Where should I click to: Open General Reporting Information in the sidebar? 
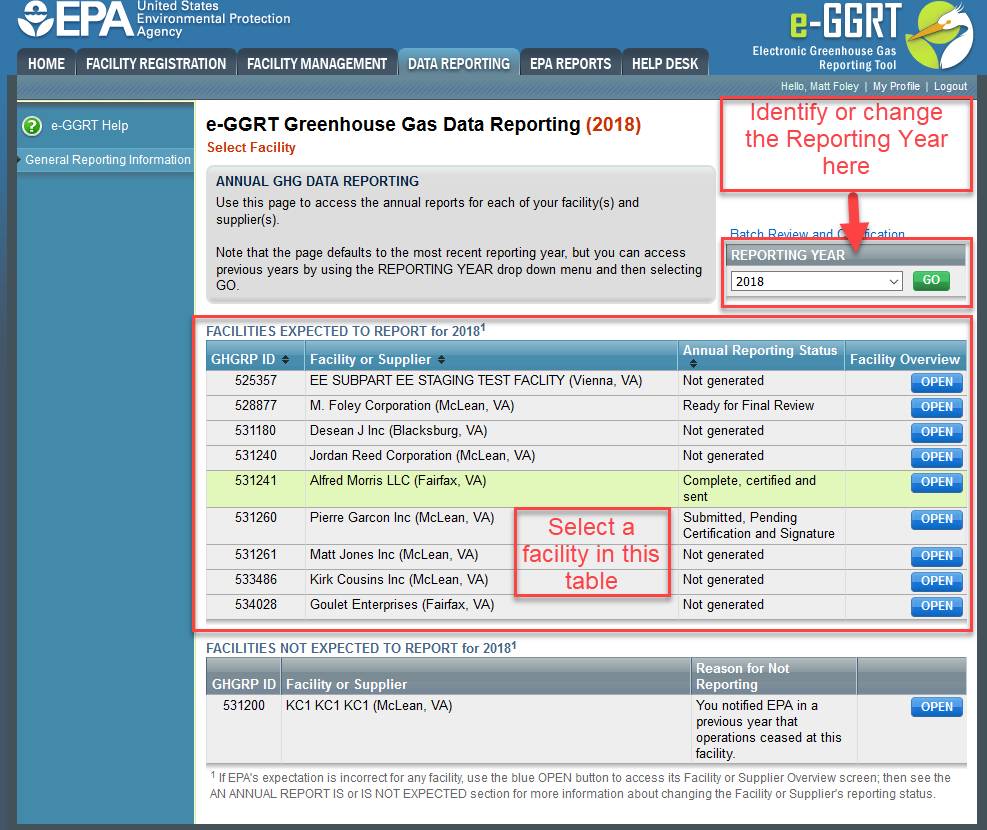[x=108, y=160]
